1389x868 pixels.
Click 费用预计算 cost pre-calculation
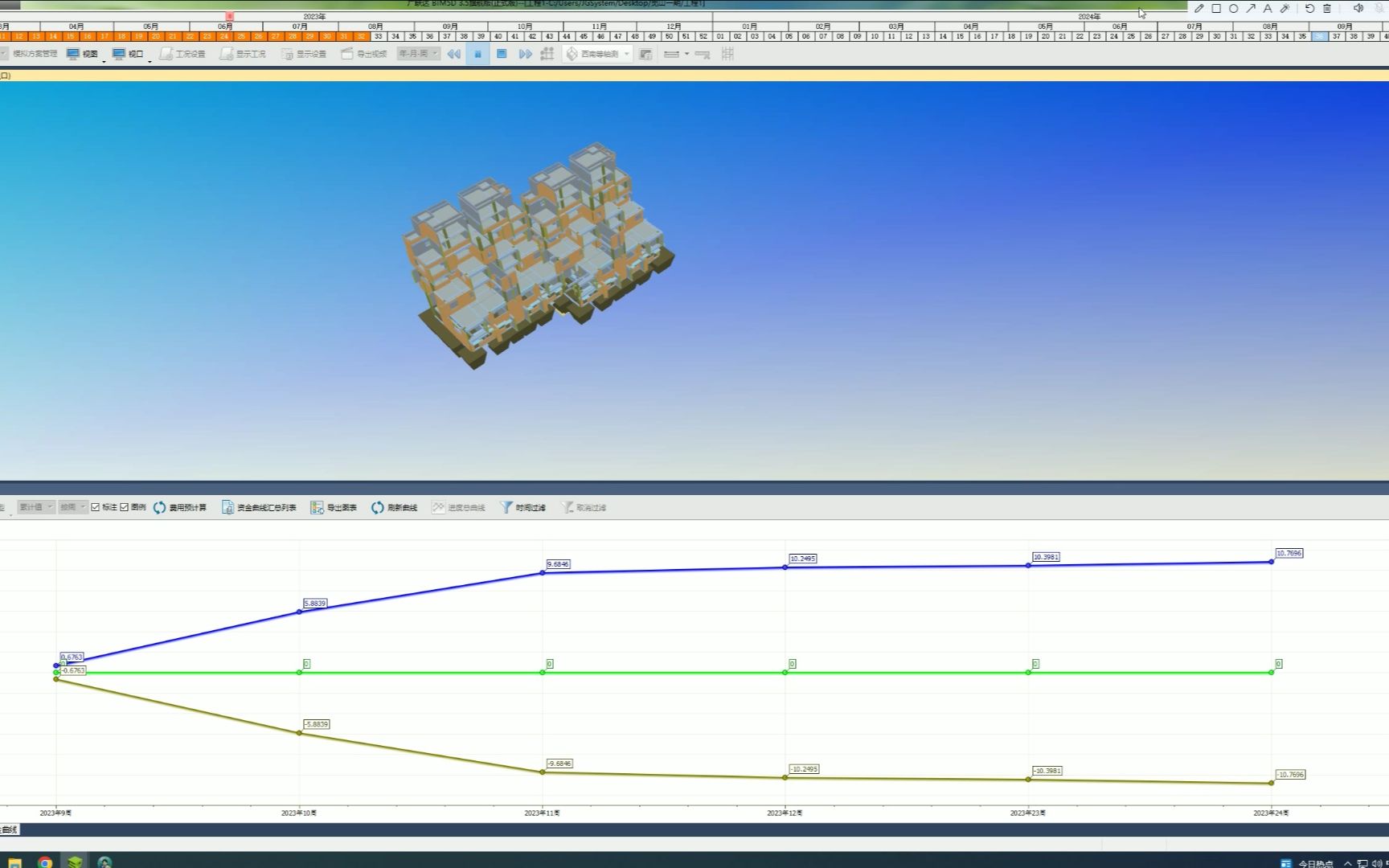pos(180,507)
